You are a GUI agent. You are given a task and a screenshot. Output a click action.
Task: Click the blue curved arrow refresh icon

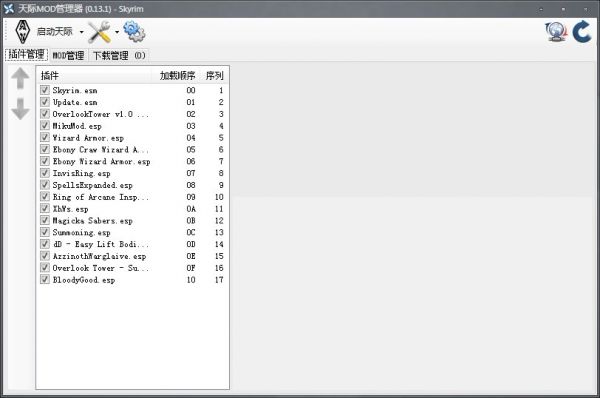tap(582, 32)
